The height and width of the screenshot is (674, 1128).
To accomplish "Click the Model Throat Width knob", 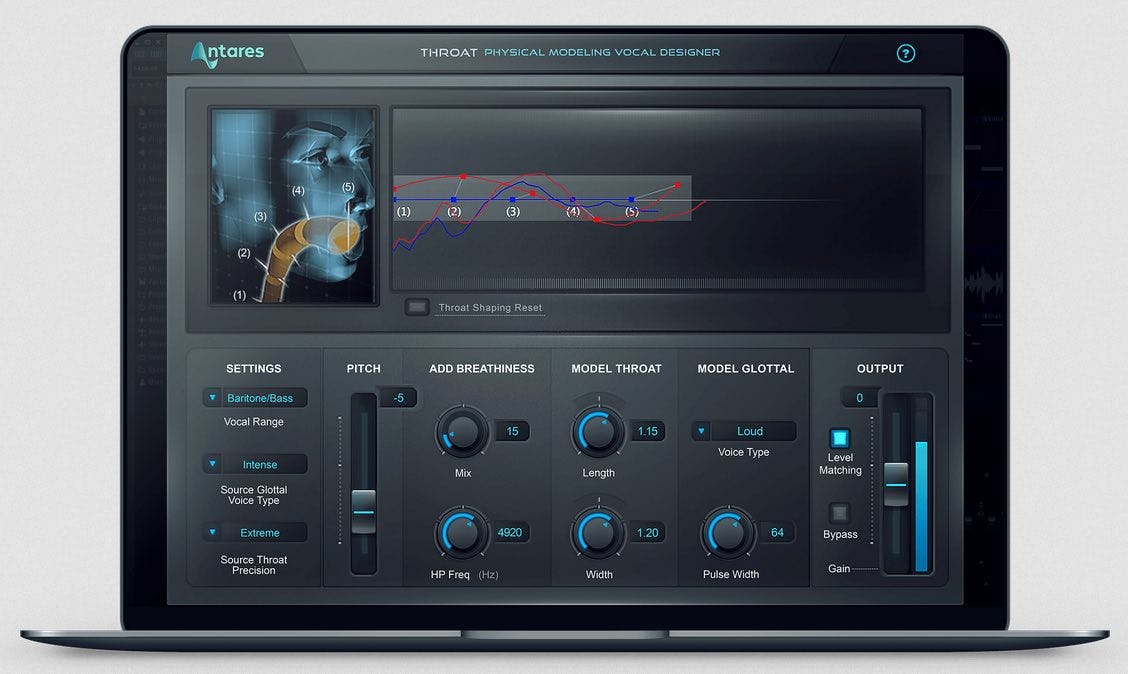I will click(598, 533).
